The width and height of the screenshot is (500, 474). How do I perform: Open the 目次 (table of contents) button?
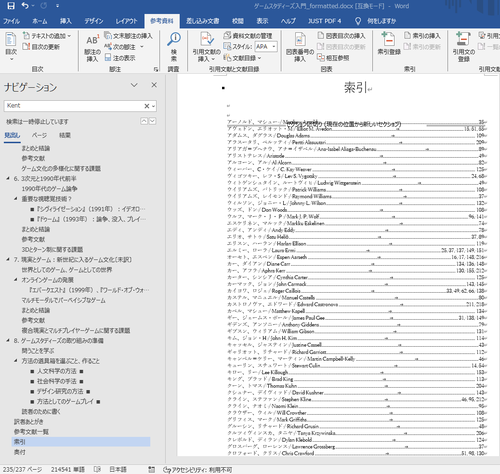click(x=11, y=47)
